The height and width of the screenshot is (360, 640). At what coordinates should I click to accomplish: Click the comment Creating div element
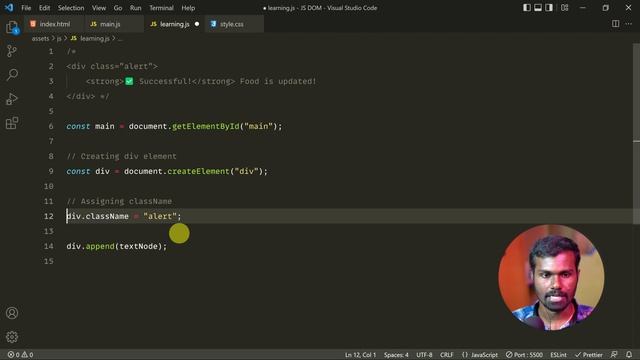122,156
